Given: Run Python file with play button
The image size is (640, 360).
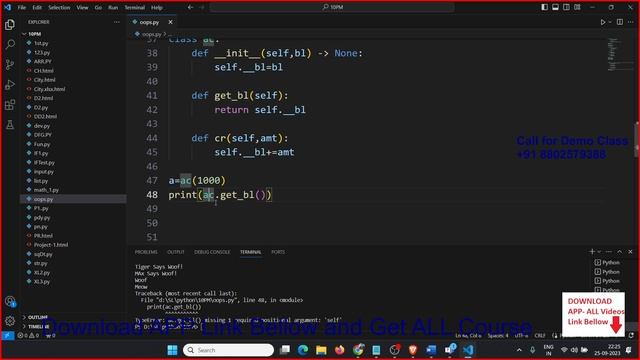Looking at the screenshot, I should click(x=602, y=22).
